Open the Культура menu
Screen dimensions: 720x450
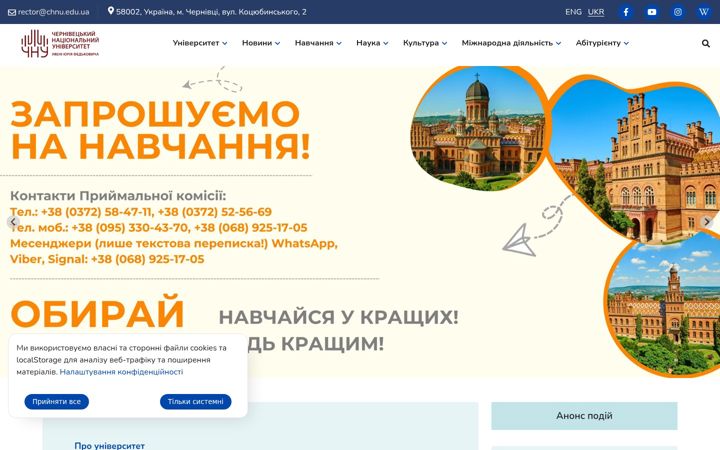click(x=421, y=43)
